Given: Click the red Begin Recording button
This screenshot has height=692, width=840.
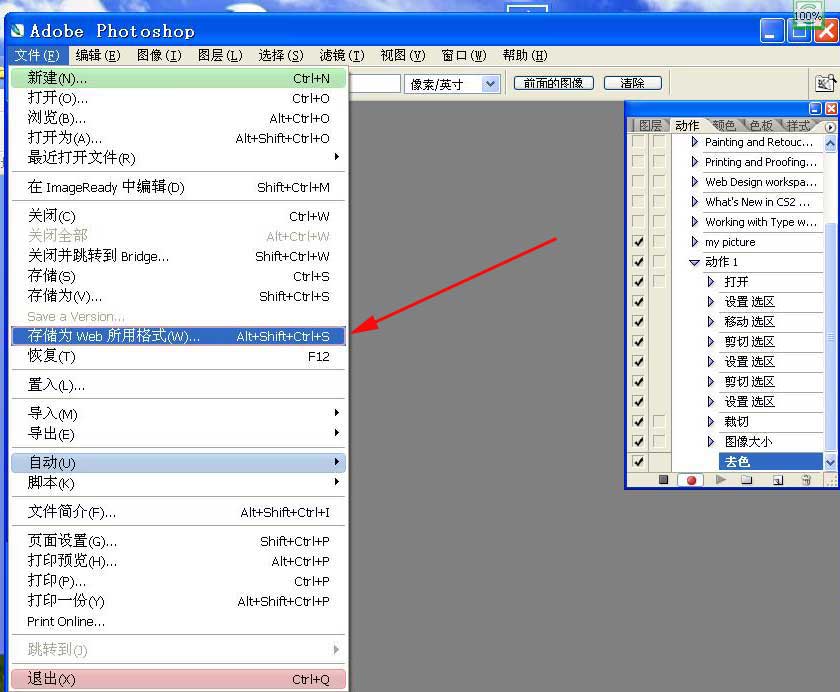Looking at the screenshot, I should tap(691, 480).
